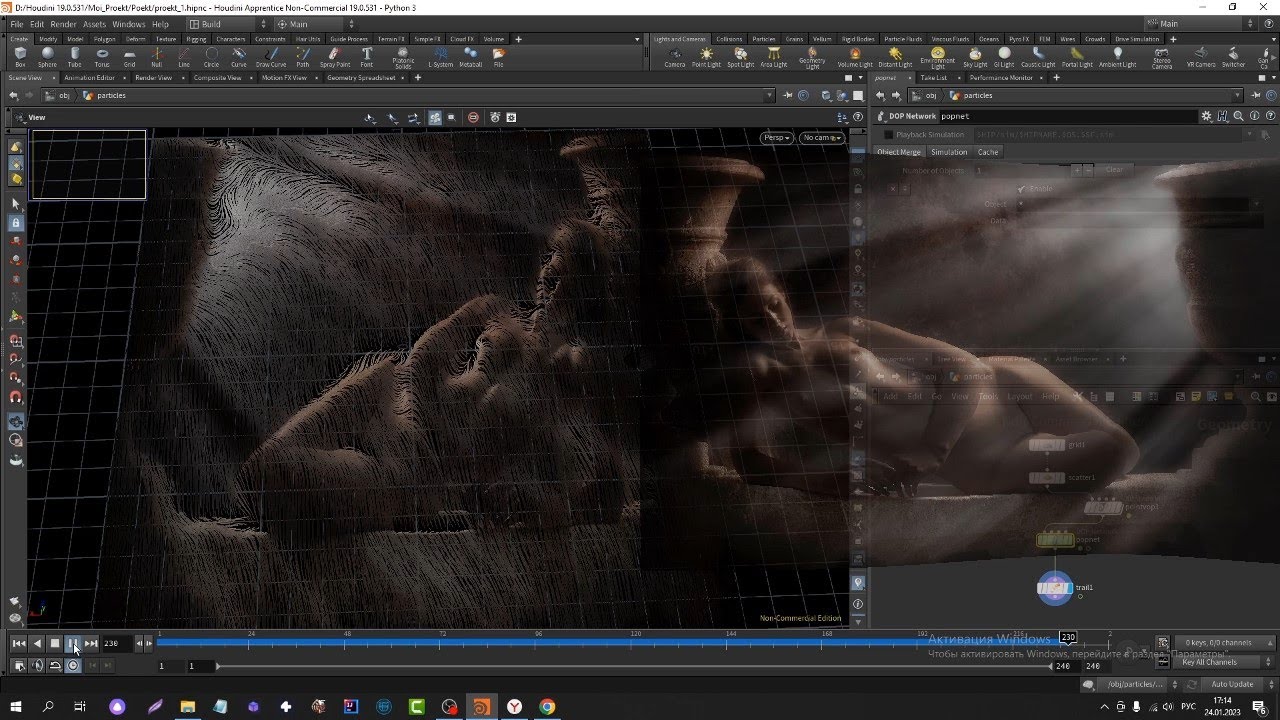Expand Key All Channels dropdown
Screen dimensions: 1280x720
(x=1224, y=662)
